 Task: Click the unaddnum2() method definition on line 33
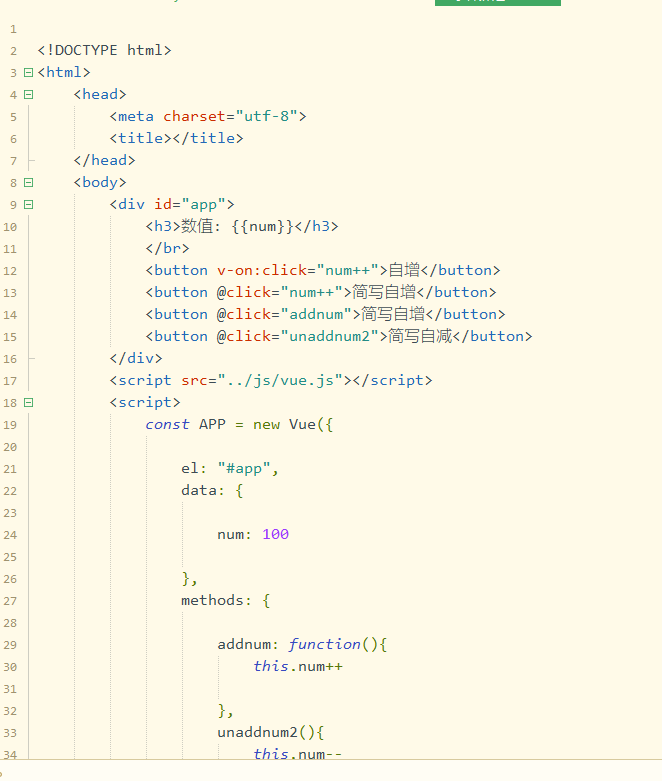pos(270,732)
